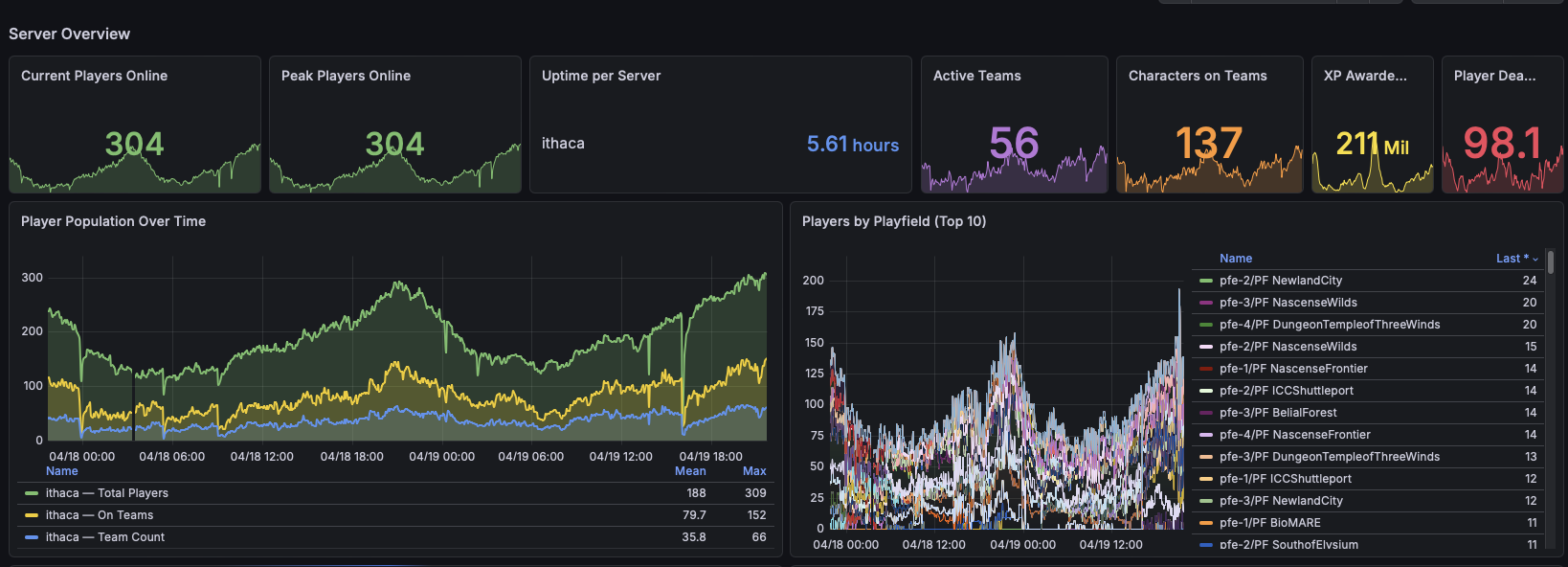The image size is (1568, 567).
Task: Click the Current Players Online panel title
Action: click(94, 76)
